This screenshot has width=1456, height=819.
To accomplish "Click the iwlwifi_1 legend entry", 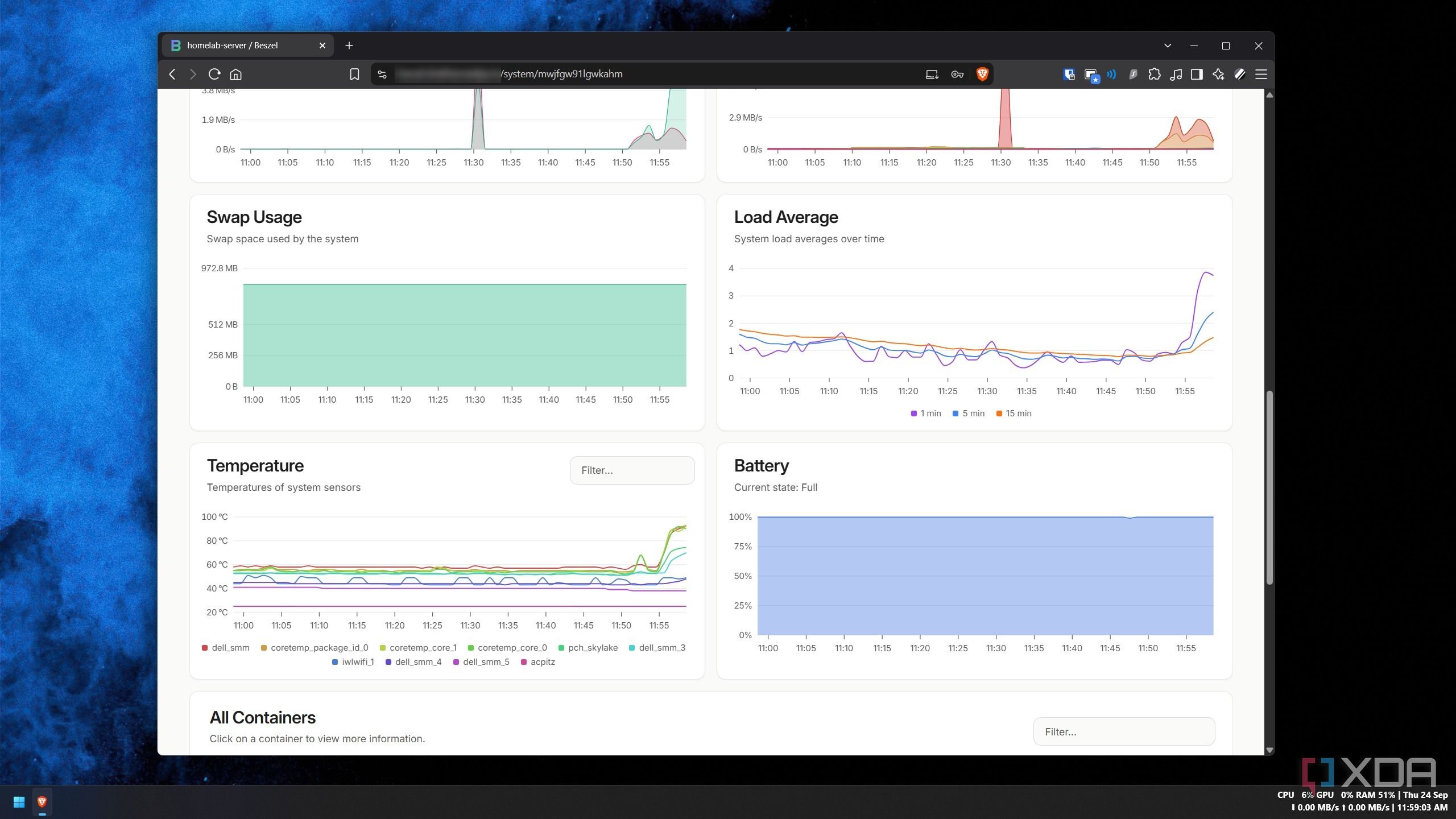I will (353, 662).
